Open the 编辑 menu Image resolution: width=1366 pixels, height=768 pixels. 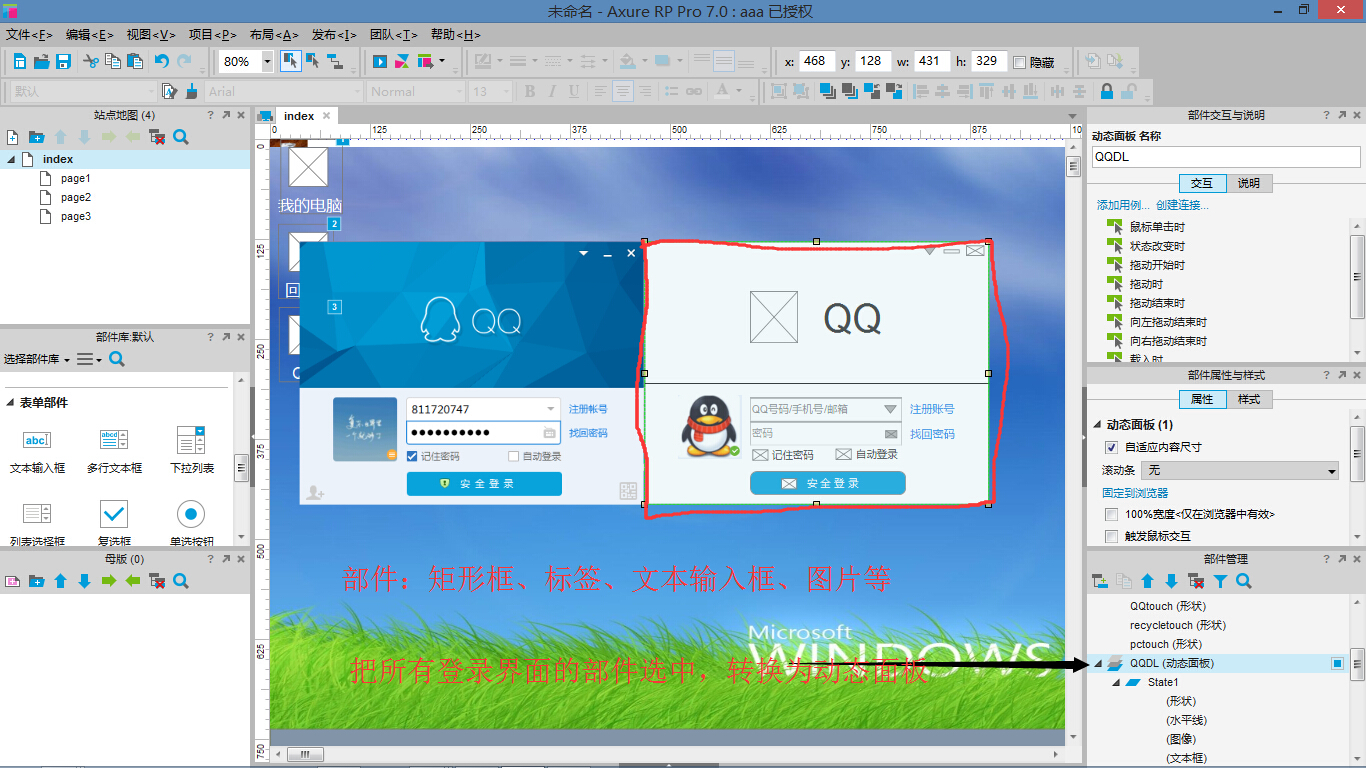coord(90,34)
